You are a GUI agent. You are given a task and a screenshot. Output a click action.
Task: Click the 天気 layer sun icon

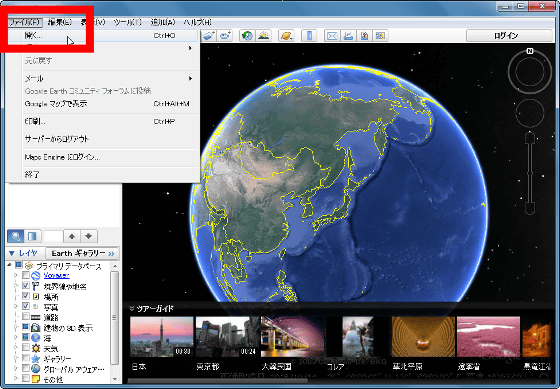(x=36, y=348)
